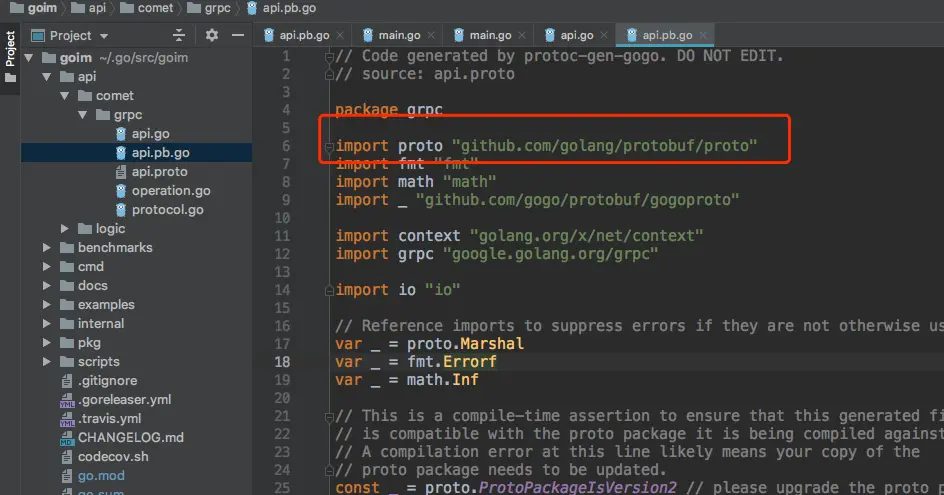The height and width of the screenshot is (495, 944).
Task: Expand the examples folder
Action: [x=46, y=305]
